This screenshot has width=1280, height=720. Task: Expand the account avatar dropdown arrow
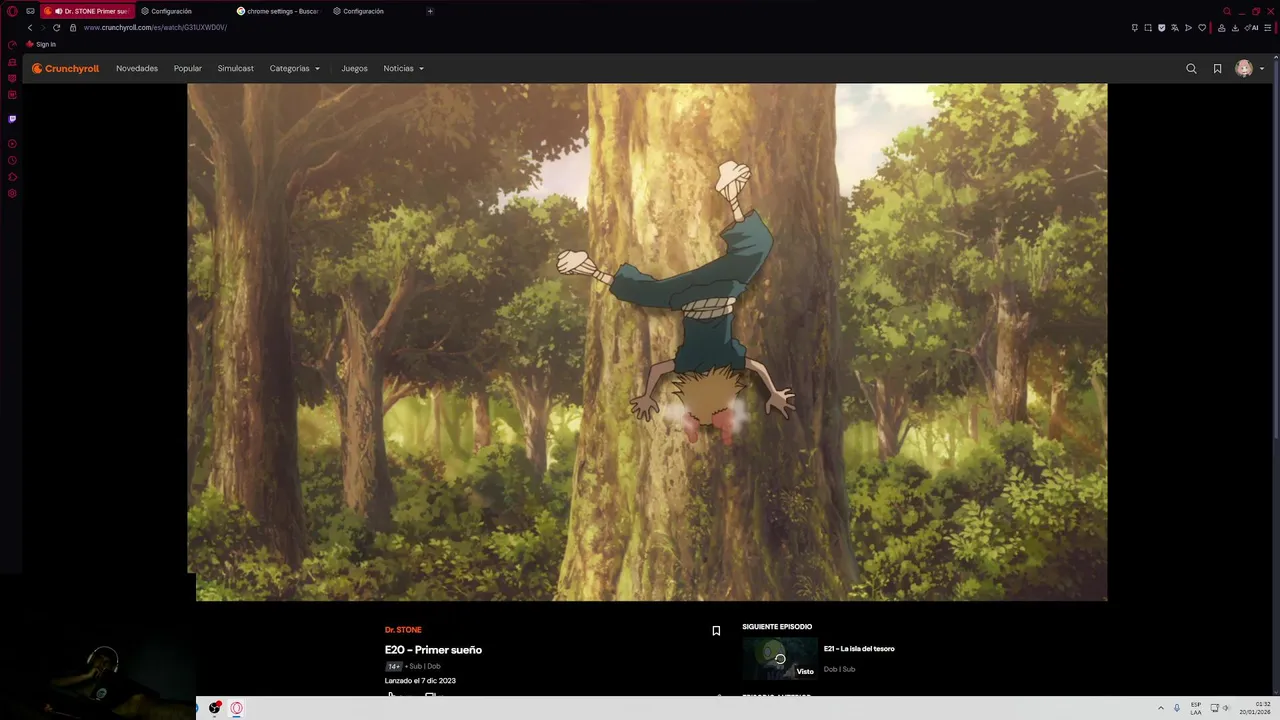coord(1262,69)
